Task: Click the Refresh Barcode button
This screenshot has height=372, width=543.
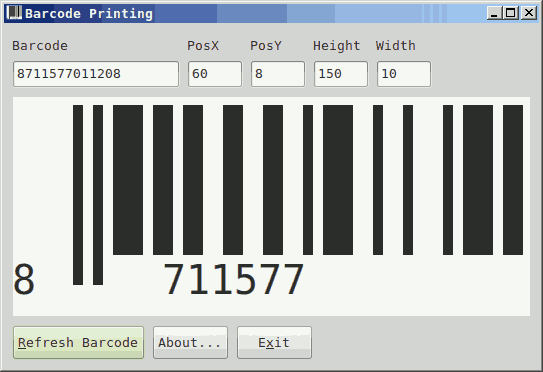Action: point(78,343)
